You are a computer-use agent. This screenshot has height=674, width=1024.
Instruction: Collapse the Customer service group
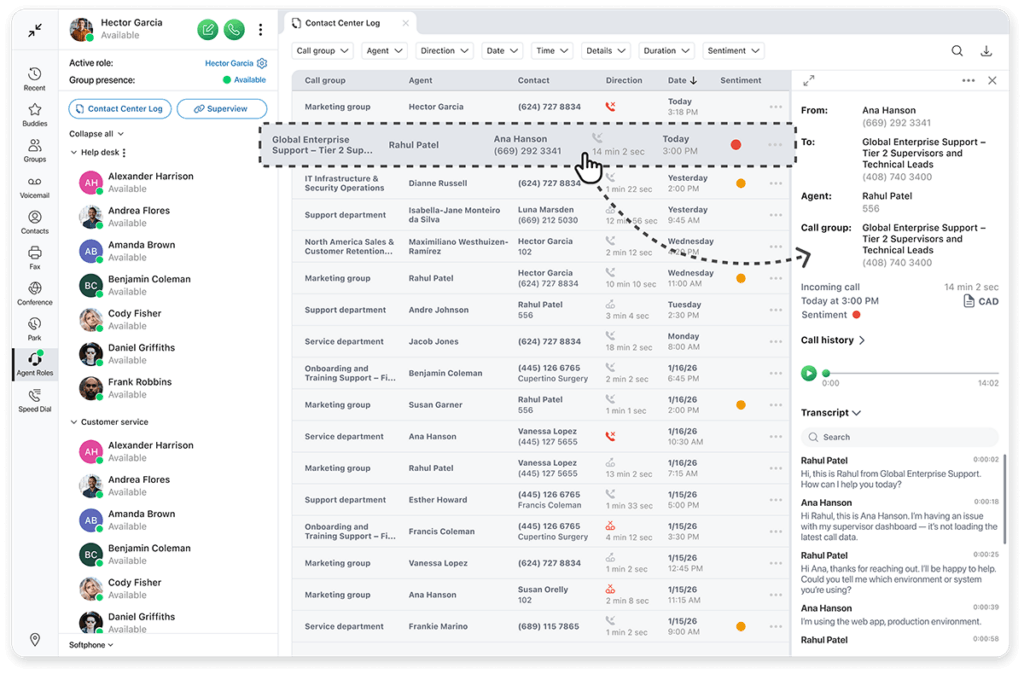coord(74,422)
